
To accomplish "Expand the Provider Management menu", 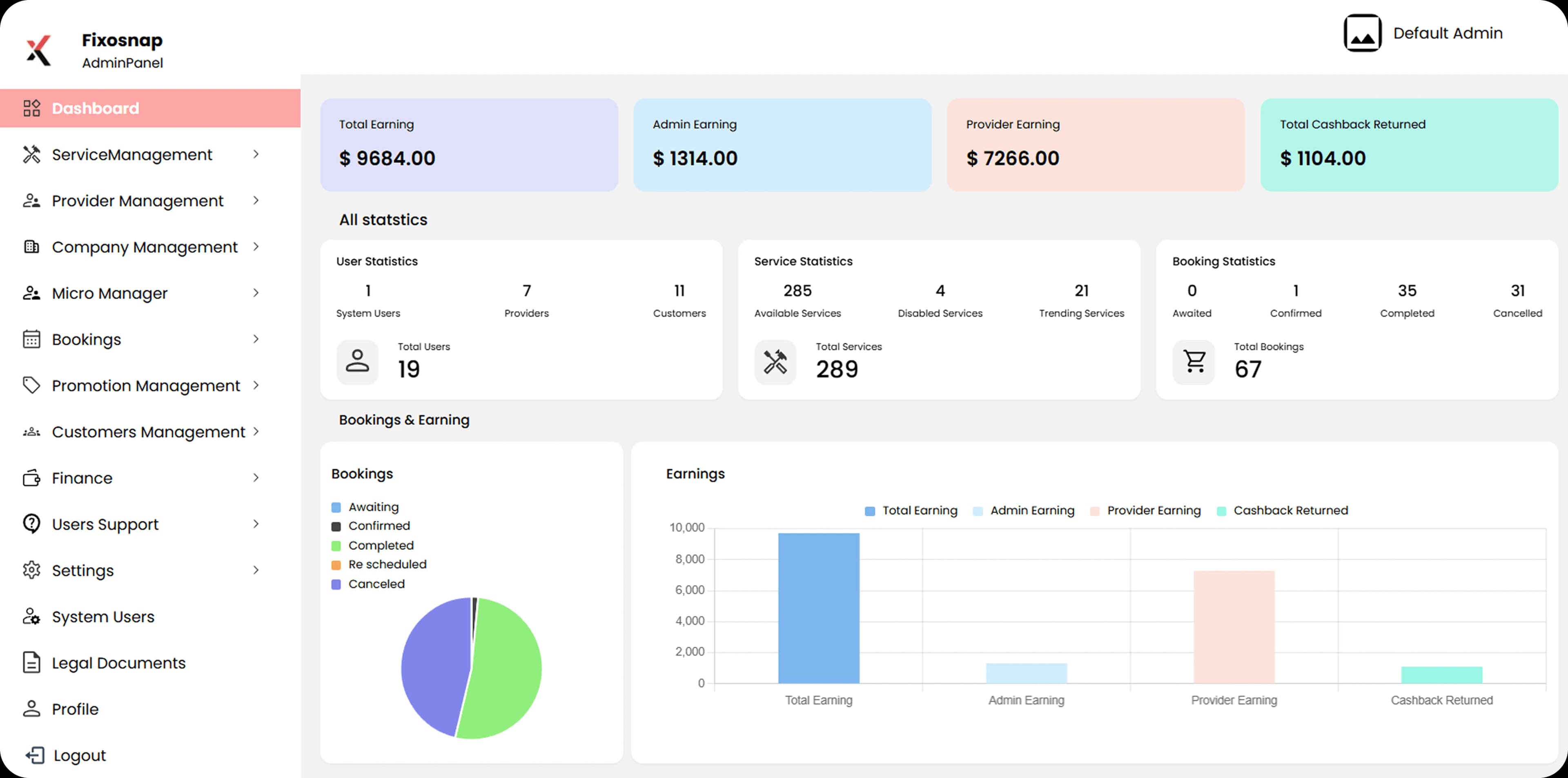I will coord(137,201).
